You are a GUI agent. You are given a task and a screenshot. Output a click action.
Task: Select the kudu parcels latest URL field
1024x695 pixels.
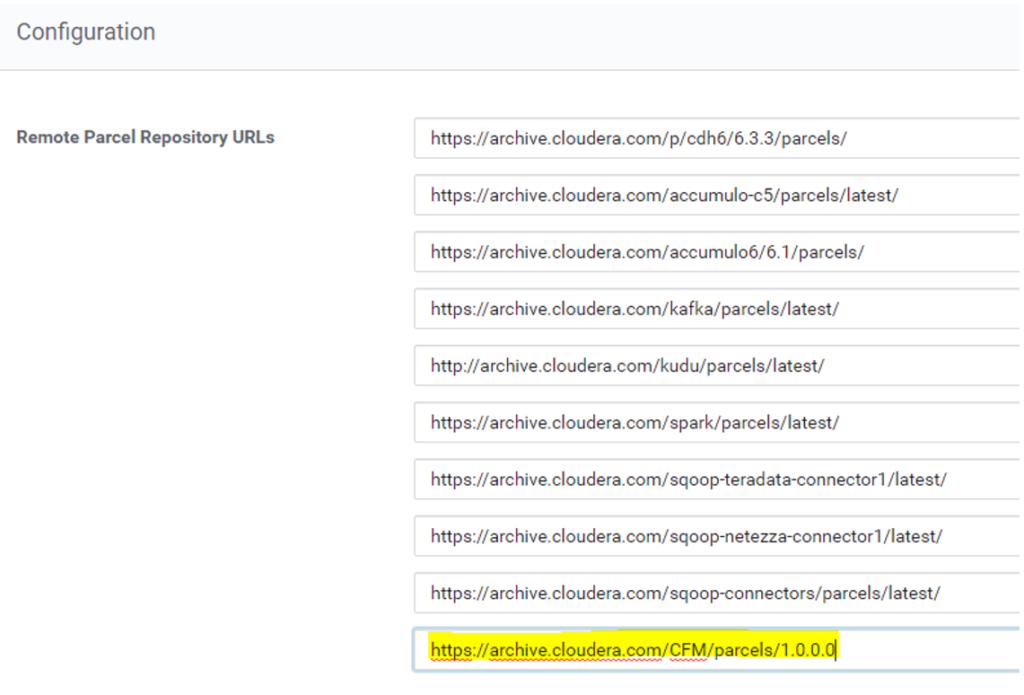717,365
